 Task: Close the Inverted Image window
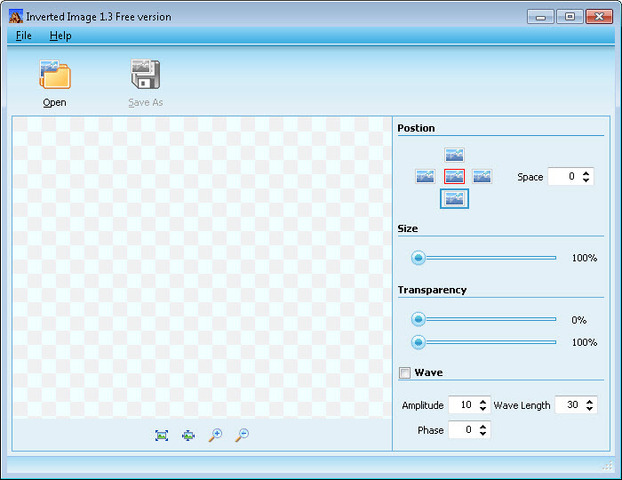point(599,17)
